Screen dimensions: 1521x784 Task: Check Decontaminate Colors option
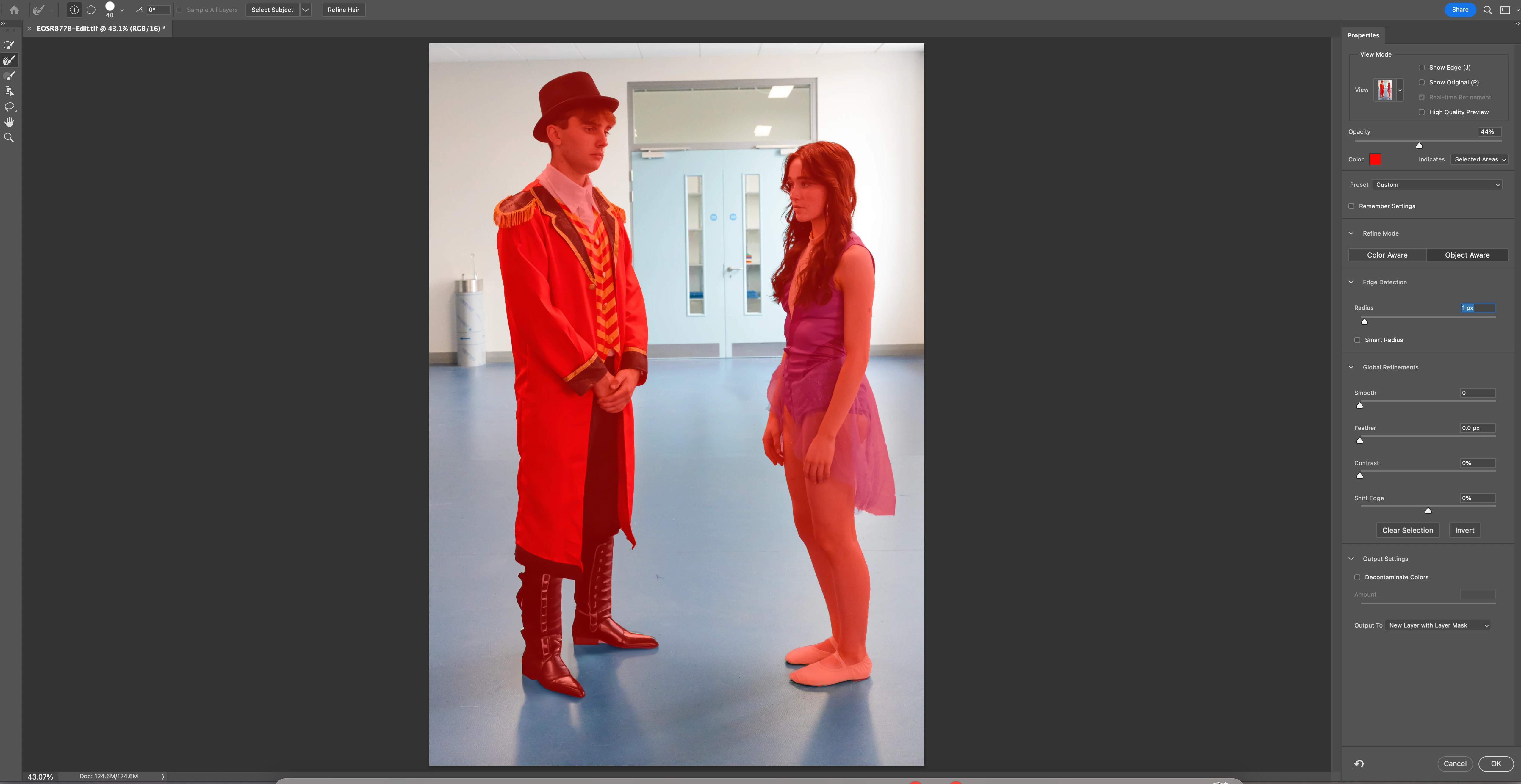click(1357, 577)
